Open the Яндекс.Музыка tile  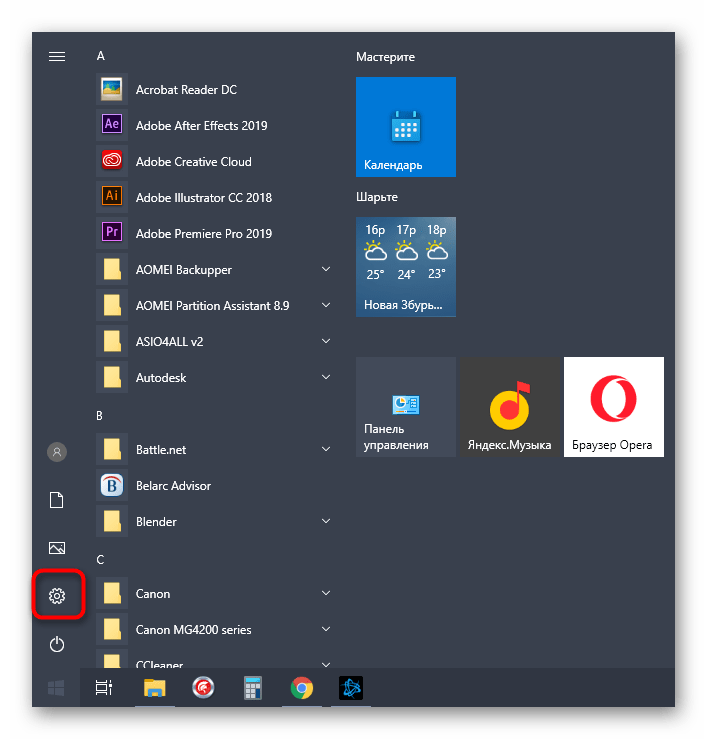(509, 407)
